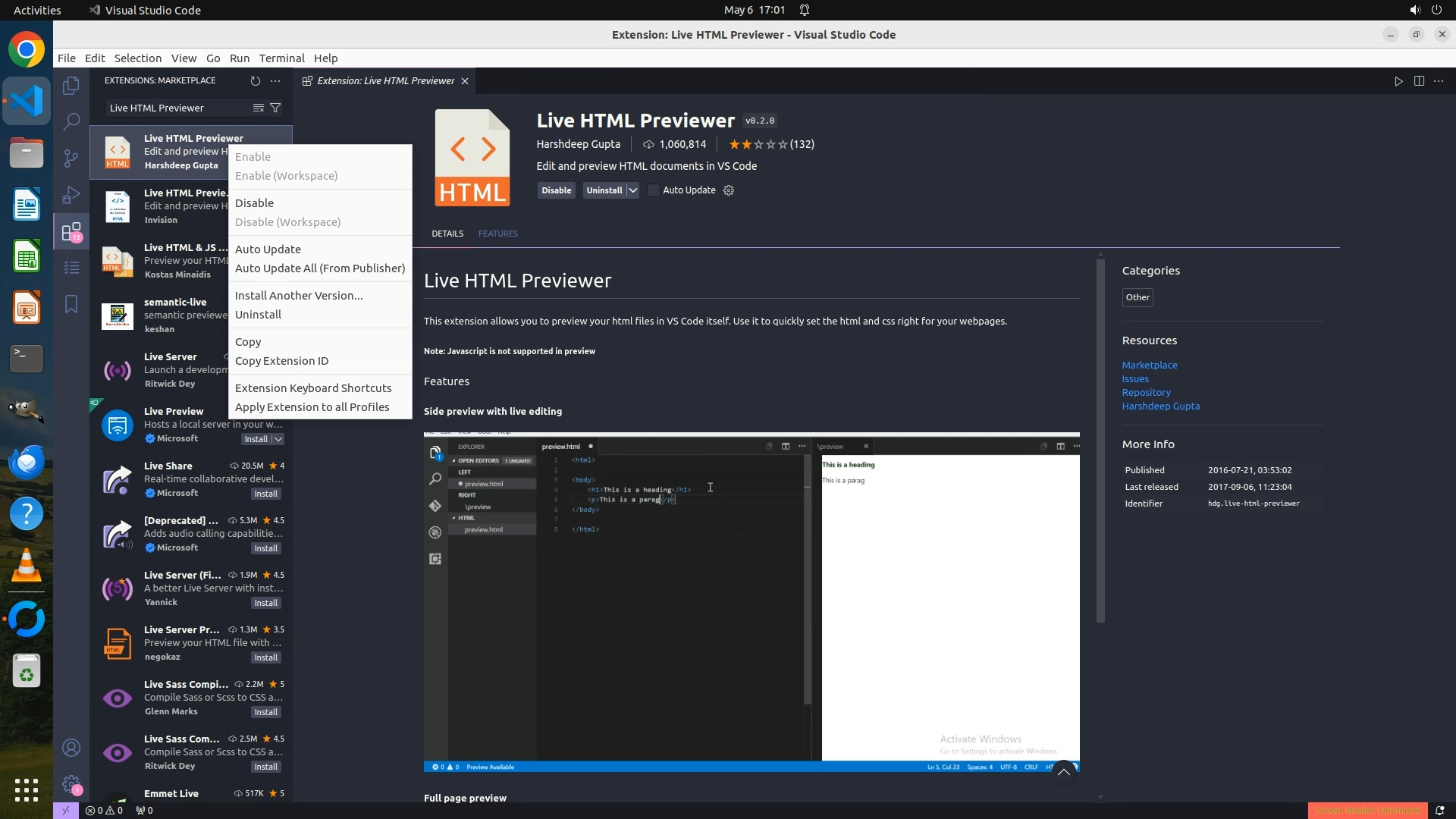The image size is (1456, 819).
Task: Click the filter extensions funnel icon
Action: (276, 108)
